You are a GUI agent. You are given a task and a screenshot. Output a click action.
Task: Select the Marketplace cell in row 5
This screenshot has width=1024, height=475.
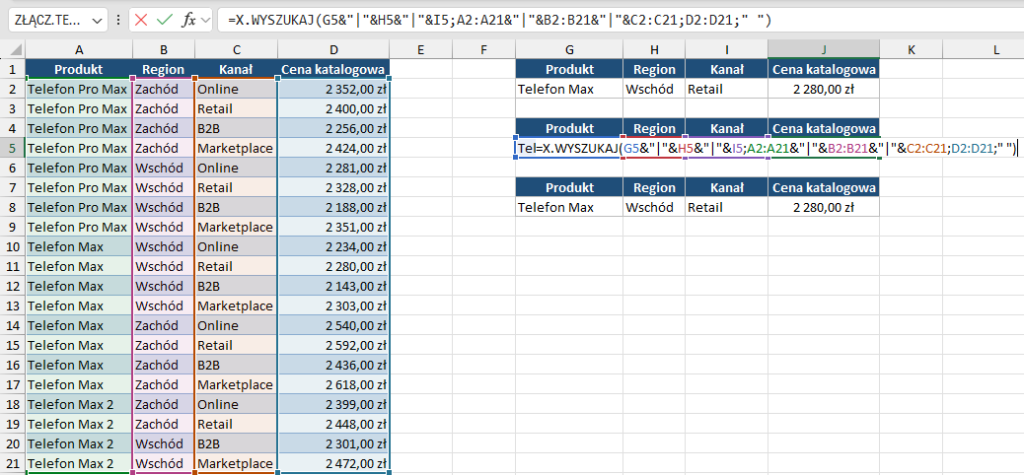236,148
